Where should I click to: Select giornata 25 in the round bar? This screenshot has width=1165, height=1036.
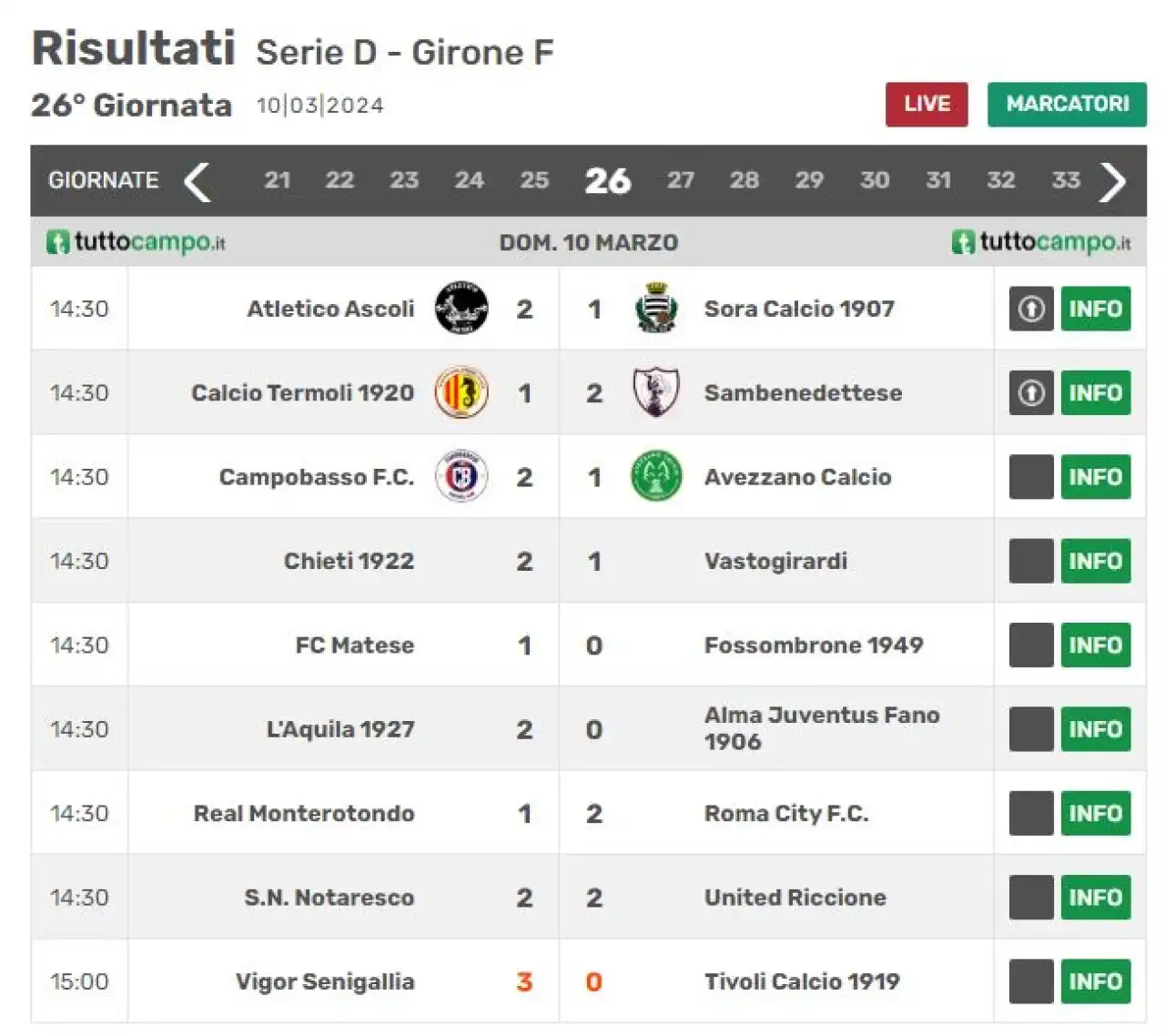534,180
